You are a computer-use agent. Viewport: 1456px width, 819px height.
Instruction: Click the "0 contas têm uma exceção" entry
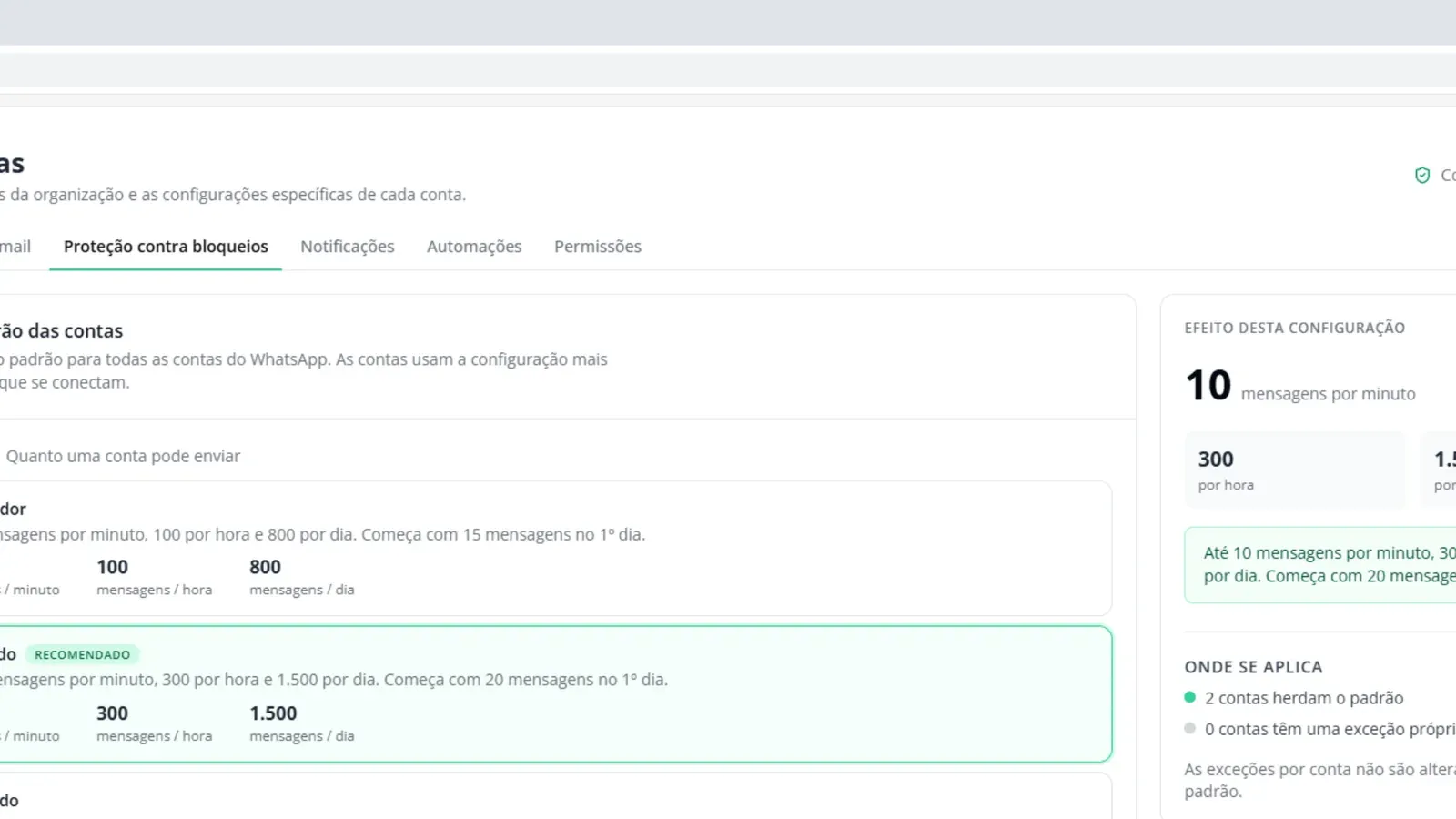click(x=1320, y=729)
